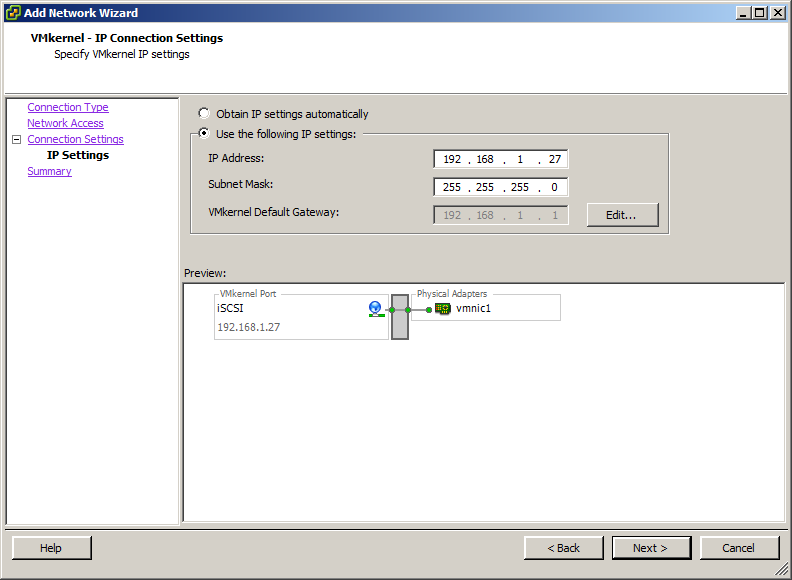
Task: Click the iSCSI port label in preview
Action: 230,308
